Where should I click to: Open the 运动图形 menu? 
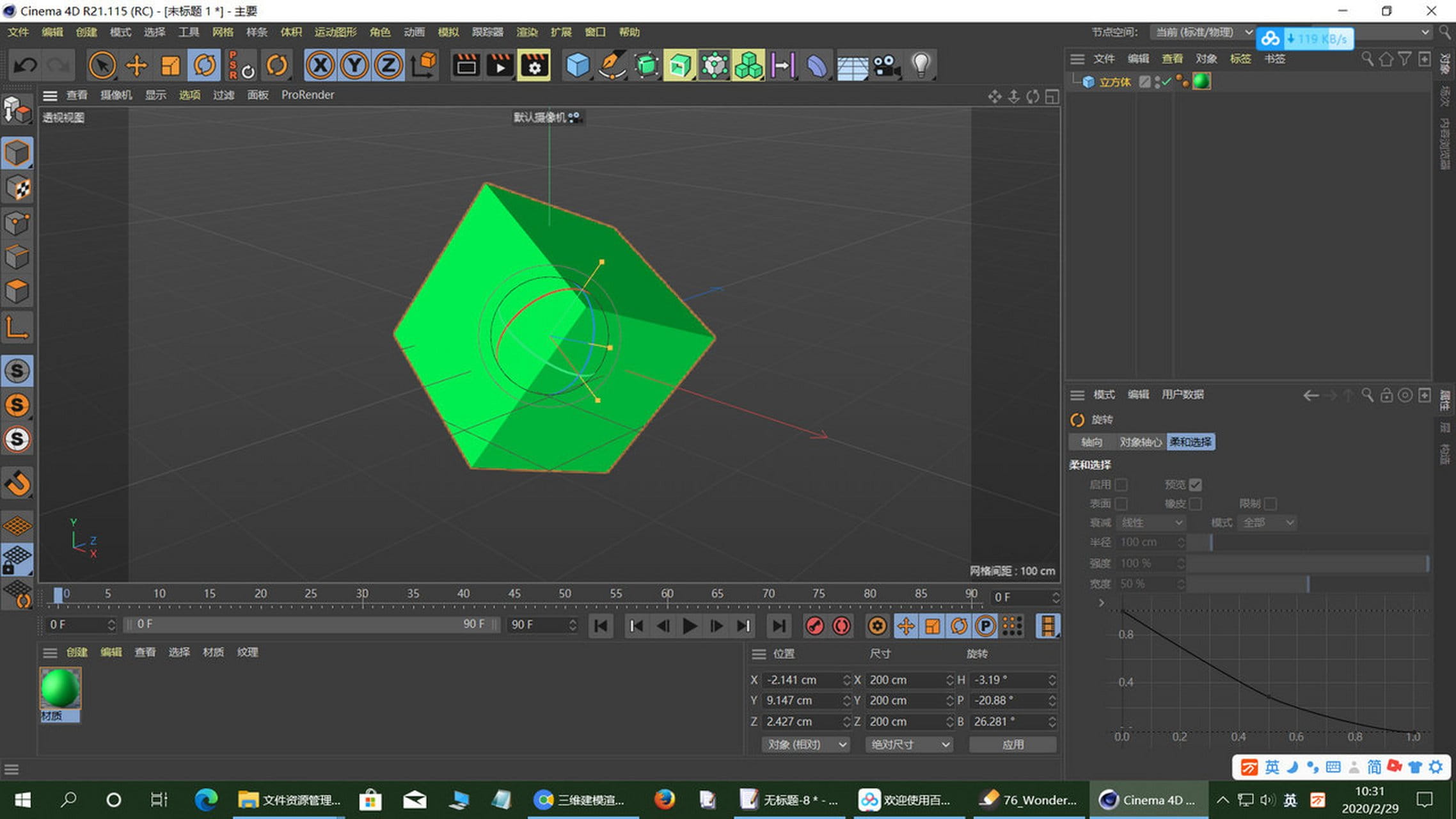[x=335, y=32]
